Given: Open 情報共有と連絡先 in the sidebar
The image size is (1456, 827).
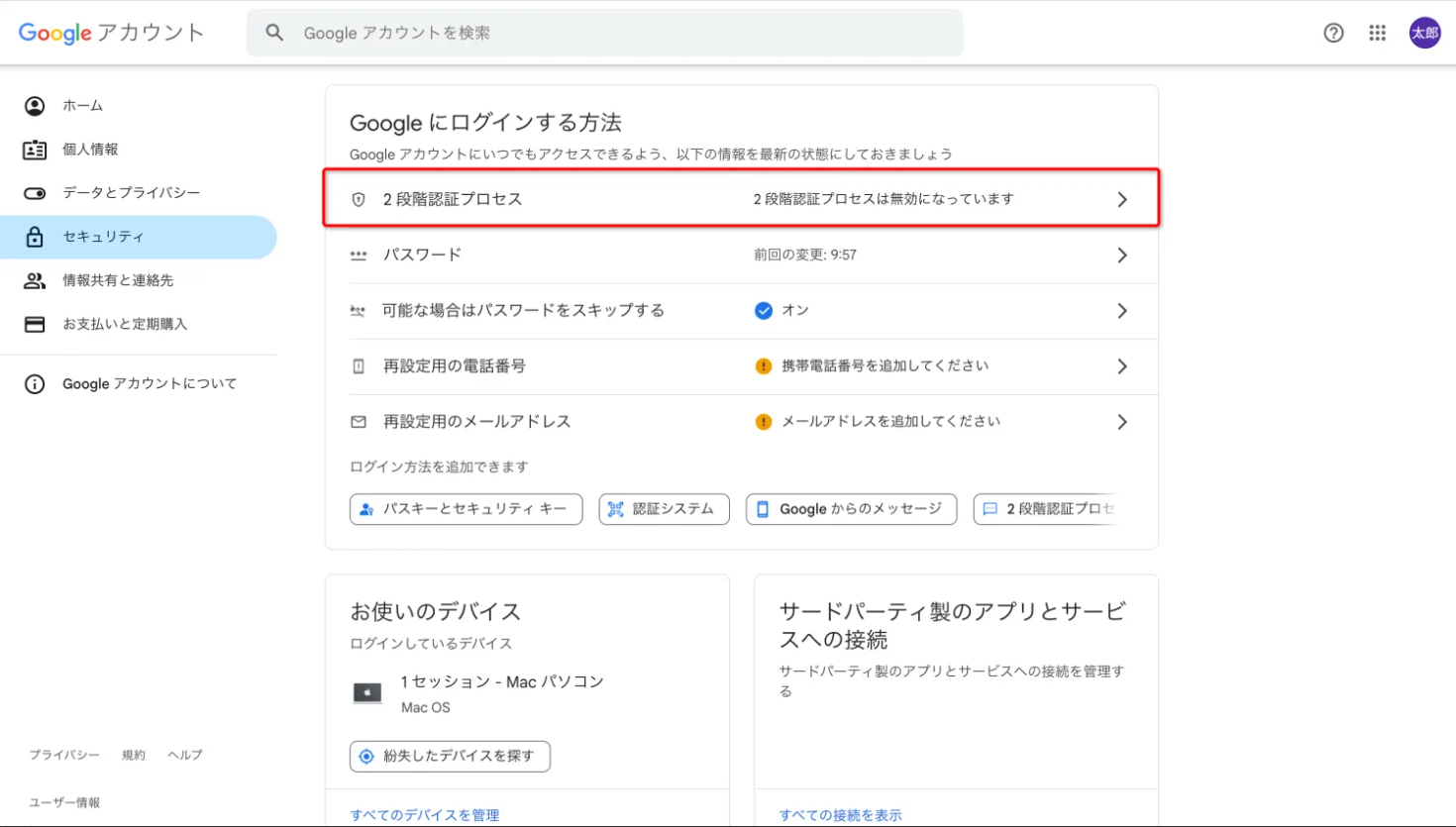Looking at the screenshot, I should pyautogui.click(x=139, y=280).
